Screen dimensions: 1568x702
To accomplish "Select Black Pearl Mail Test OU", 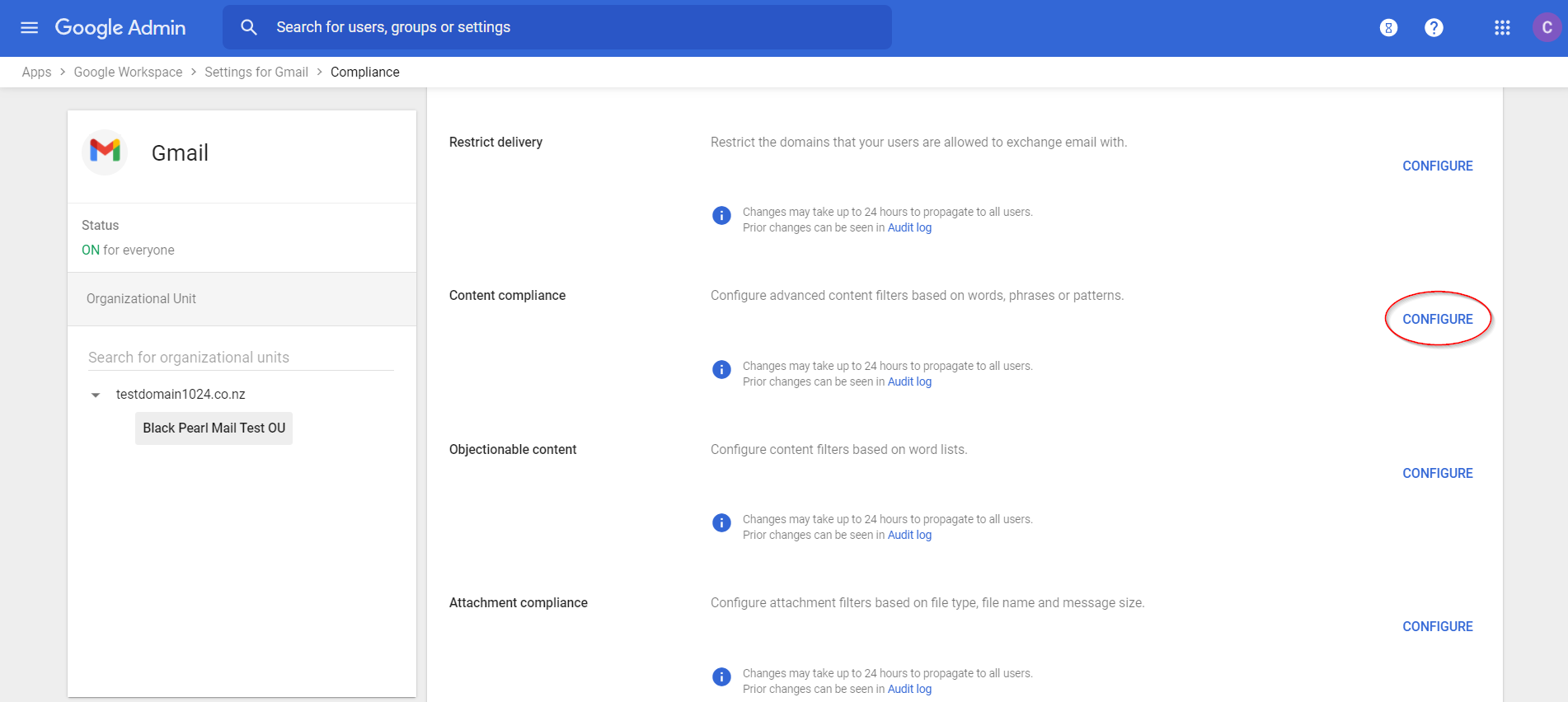I will [214, 428].
